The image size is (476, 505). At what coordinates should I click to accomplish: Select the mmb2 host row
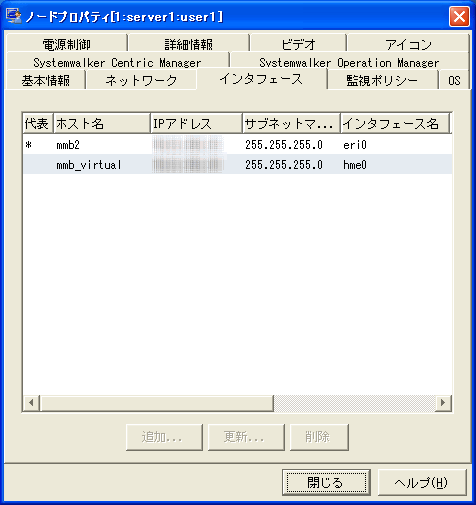(237, 145)
